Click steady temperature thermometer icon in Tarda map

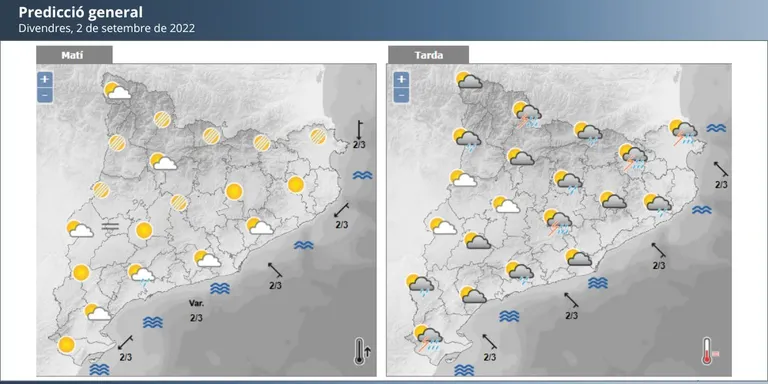pyautogui.click(x=710, y=351)
